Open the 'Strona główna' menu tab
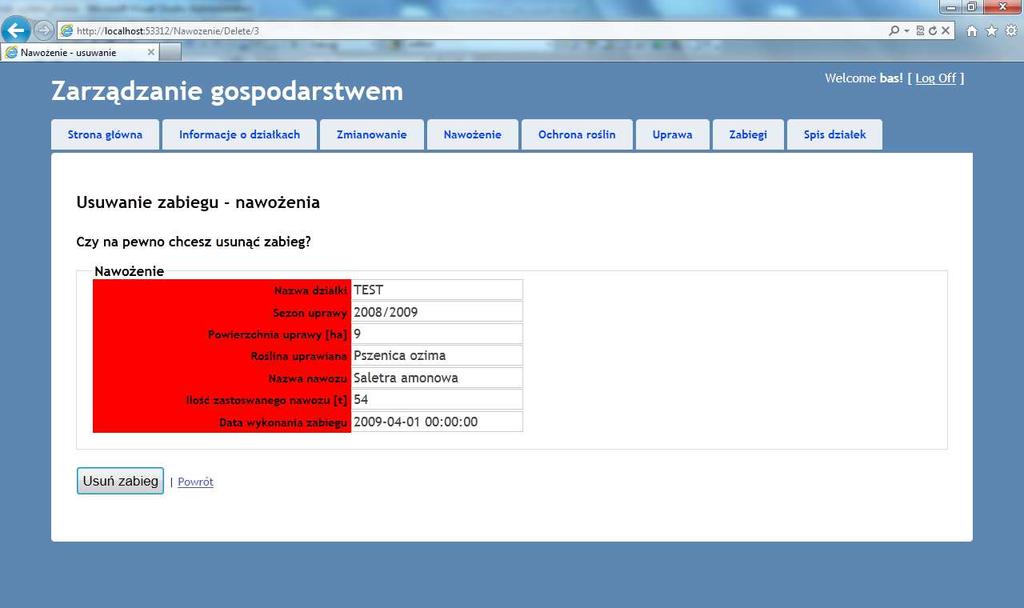The height and width of the screenshot is (608, 1024). coord(105,135)
